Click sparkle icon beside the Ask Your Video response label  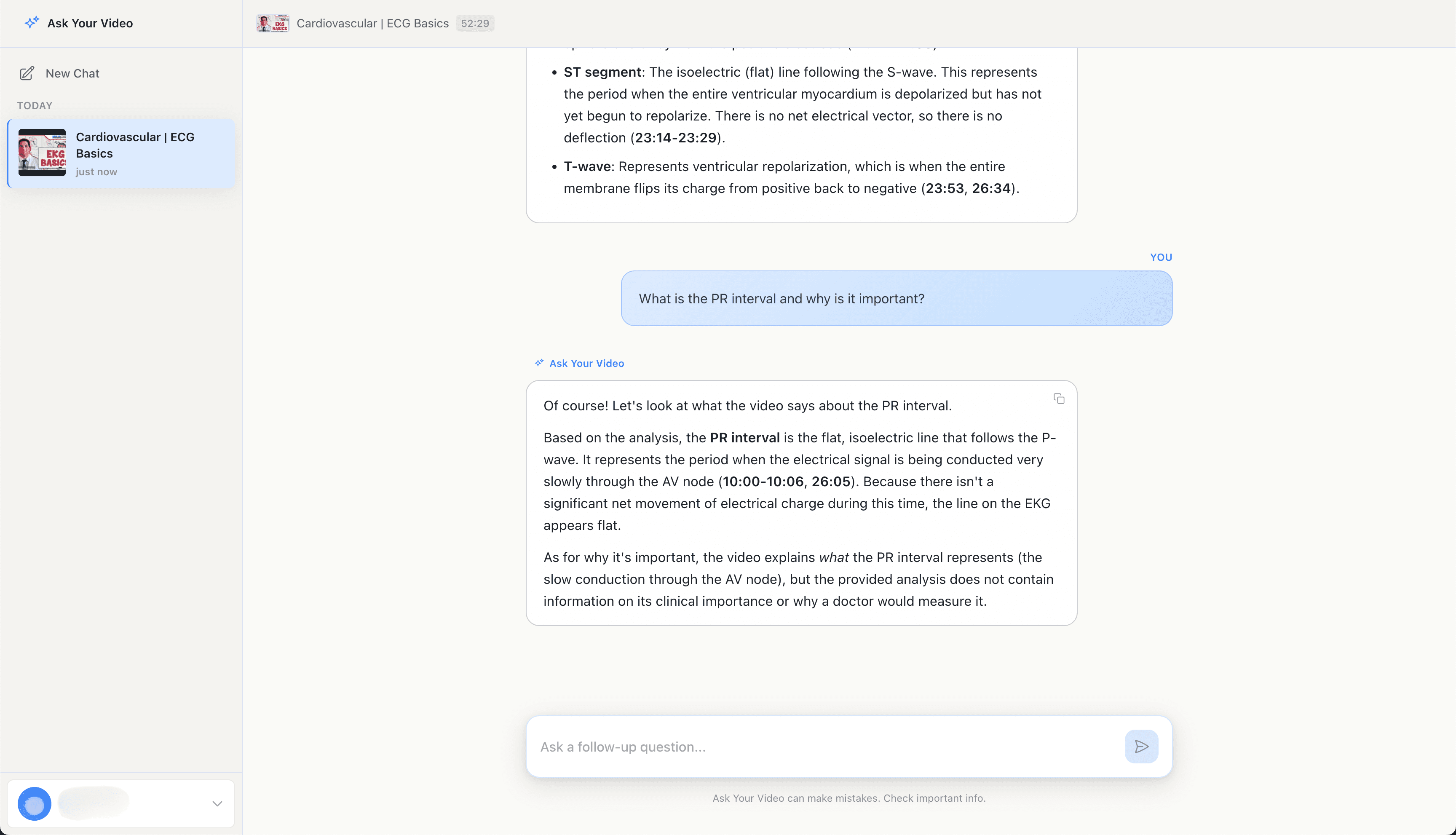[x=539, y=363]
